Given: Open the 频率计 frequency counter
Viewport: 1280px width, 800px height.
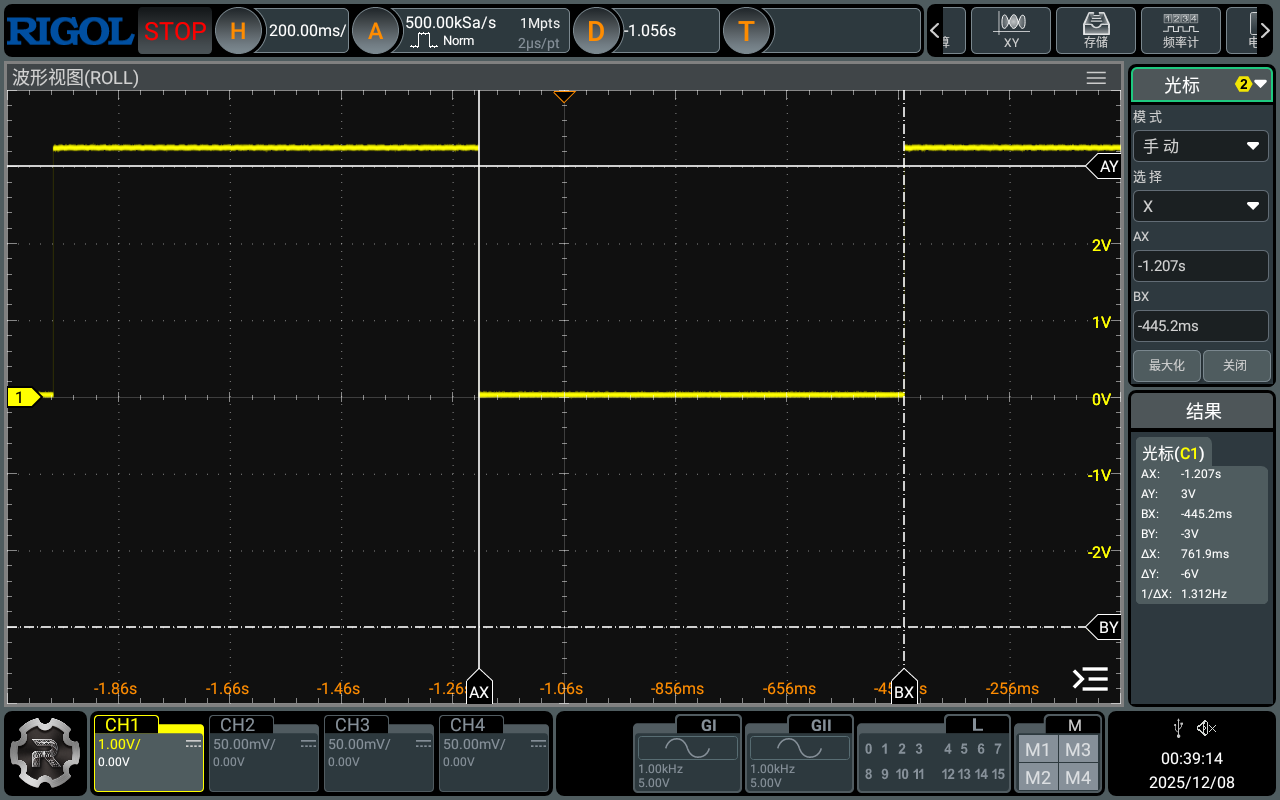Looking at the screenshot, I should 1181,30.
